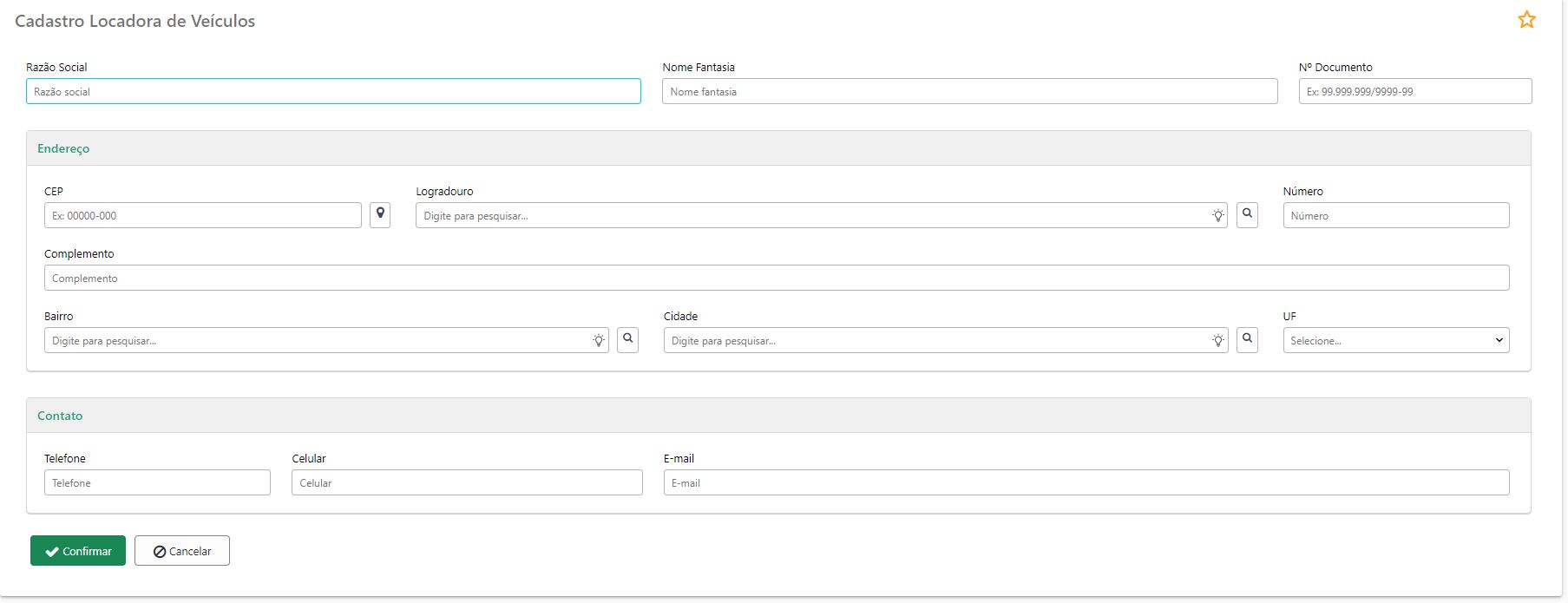
Task: Click the Logradouro magnifier search button
Action: [1247, 215]
